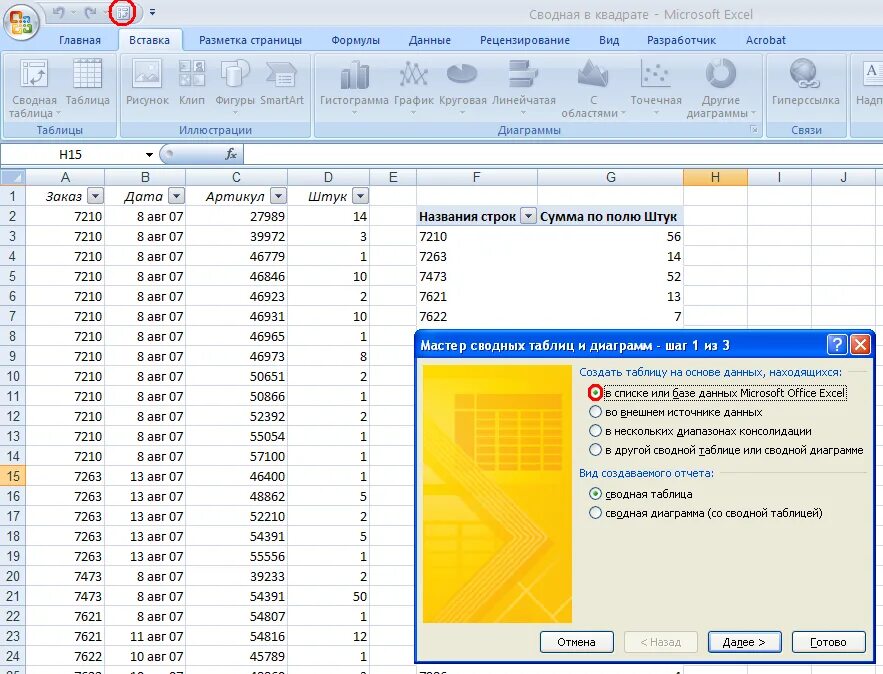Select 'в списке или базе данных Microsoft Office Excel'
Screen dimensions: 883x674
595,392
